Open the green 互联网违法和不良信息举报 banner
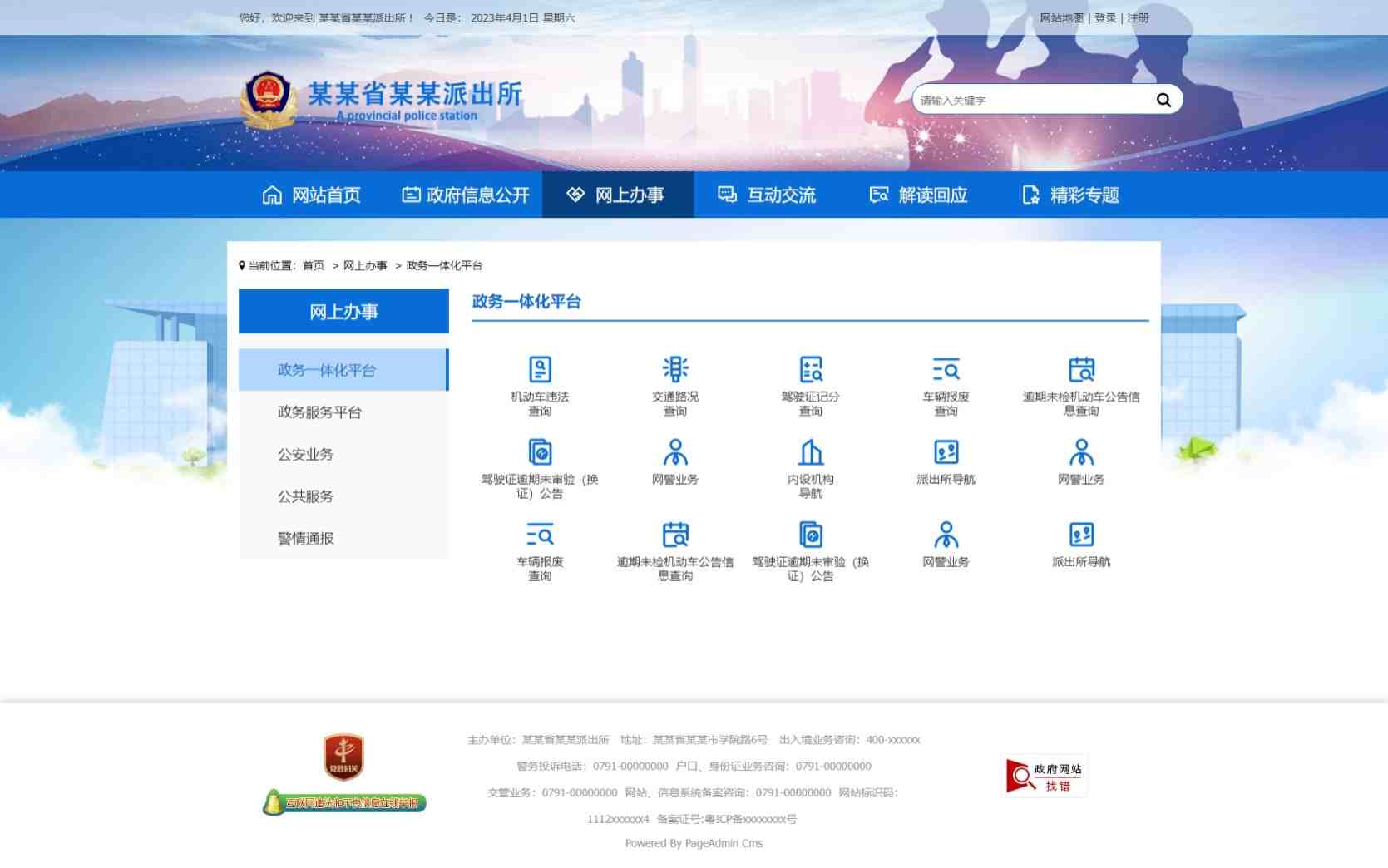1388x868 pixels. 345,803
